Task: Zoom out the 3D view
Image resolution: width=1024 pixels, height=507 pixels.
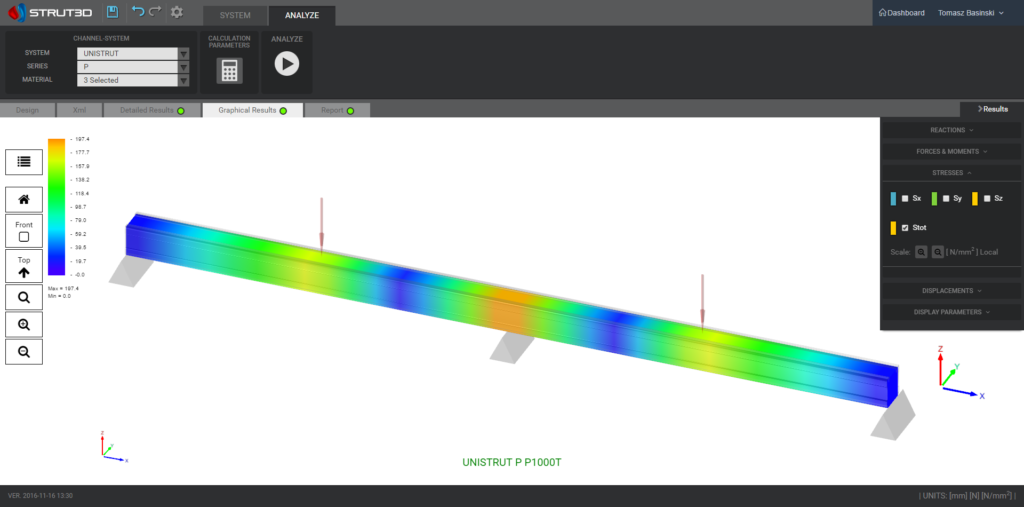Action: point(24,352)
